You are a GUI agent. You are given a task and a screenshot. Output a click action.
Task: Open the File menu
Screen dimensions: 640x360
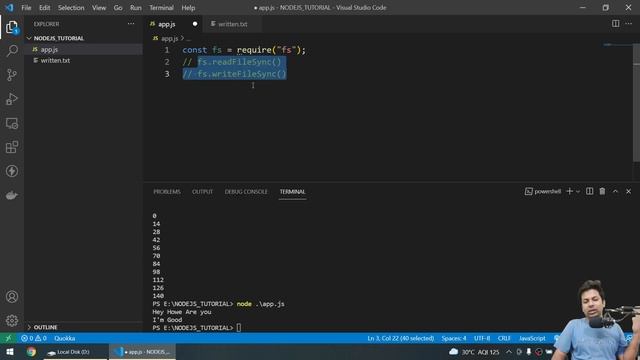click(26, 8)
